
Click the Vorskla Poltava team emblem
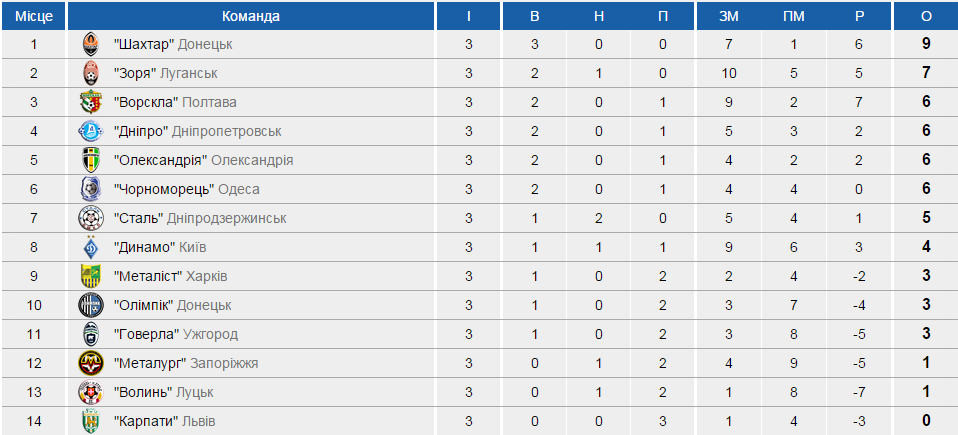point(91,102)
